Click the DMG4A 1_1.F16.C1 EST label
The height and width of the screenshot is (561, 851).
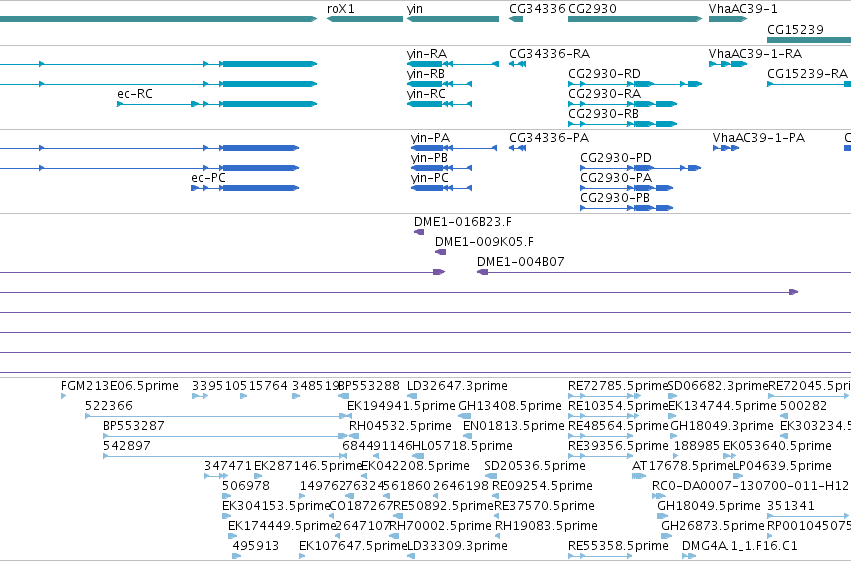click(740, 546)
